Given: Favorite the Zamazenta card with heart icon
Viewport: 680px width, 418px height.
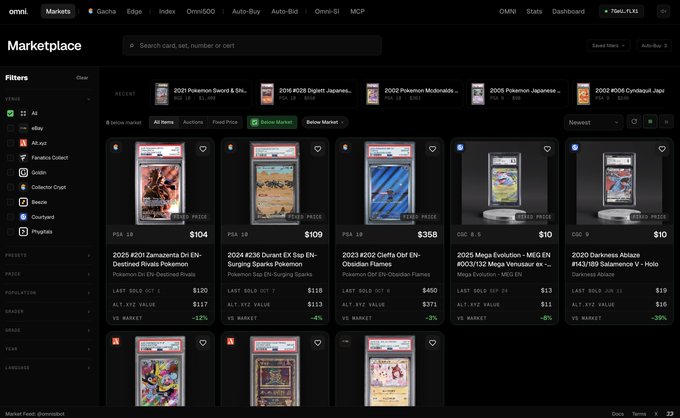Looking at the screenshot, I should point(203,149).
